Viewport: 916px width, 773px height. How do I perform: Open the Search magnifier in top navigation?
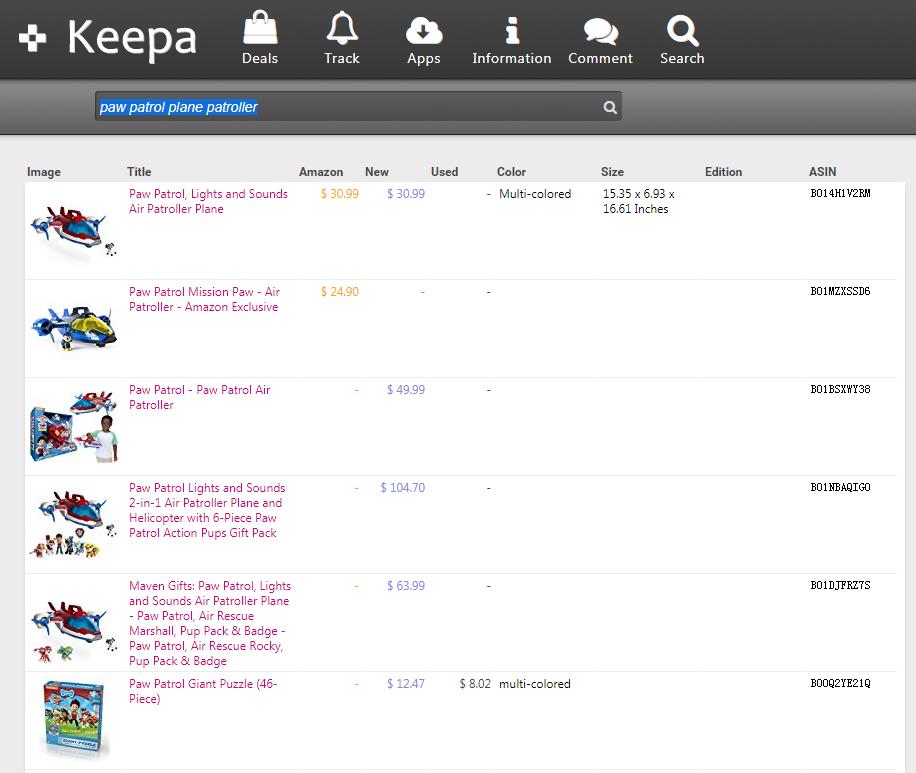pyautogui.click(x=682, y=30)
